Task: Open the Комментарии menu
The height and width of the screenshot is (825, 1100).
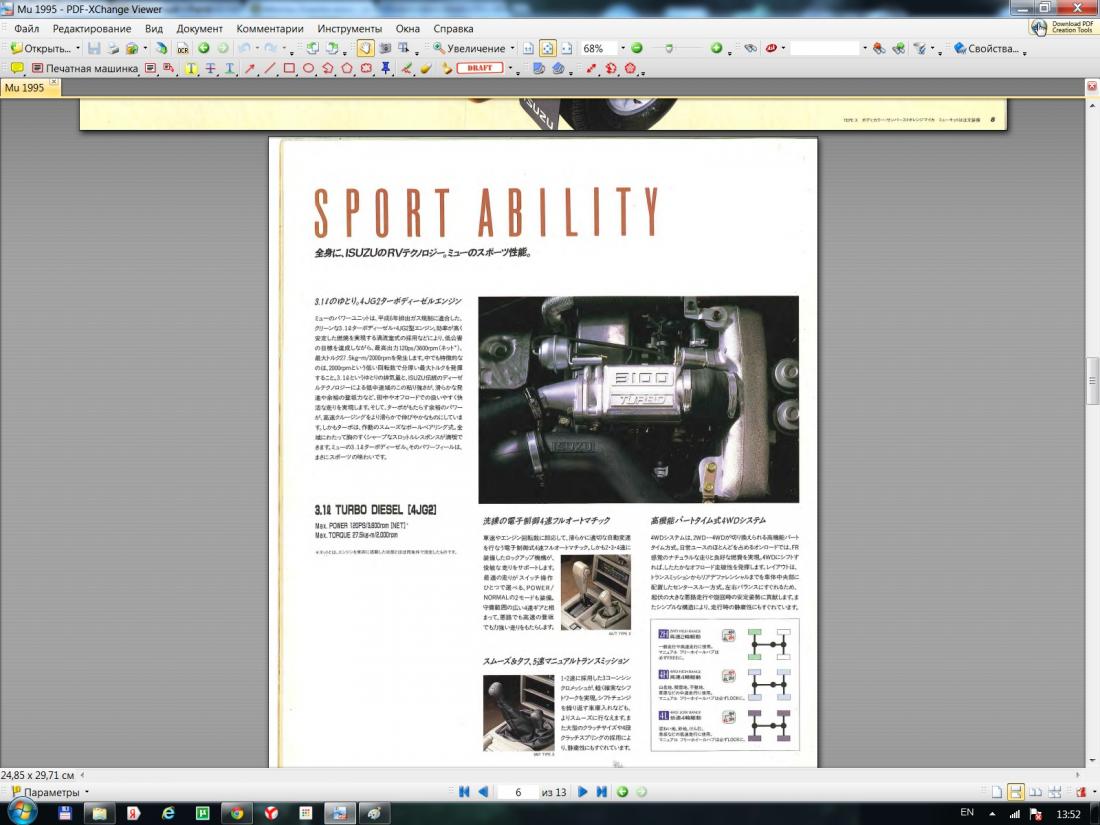Action: tap(270, 29)
